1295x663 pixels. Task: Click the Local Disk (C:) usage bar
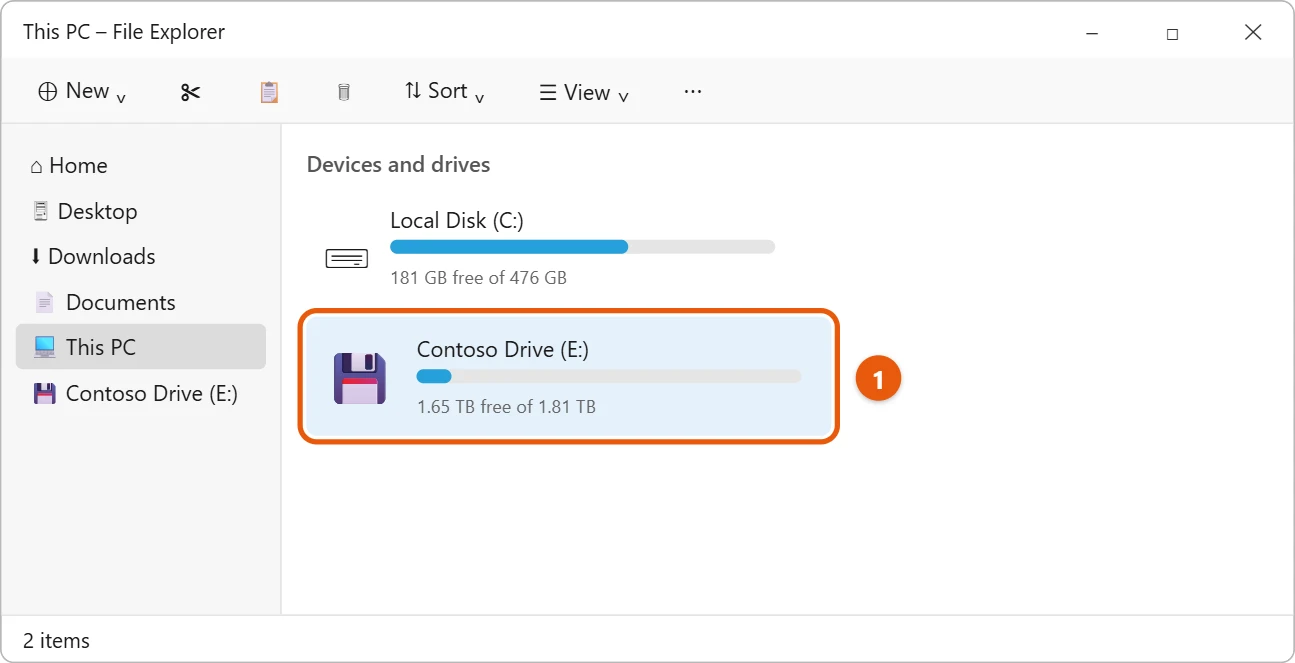tap(582, 247)
